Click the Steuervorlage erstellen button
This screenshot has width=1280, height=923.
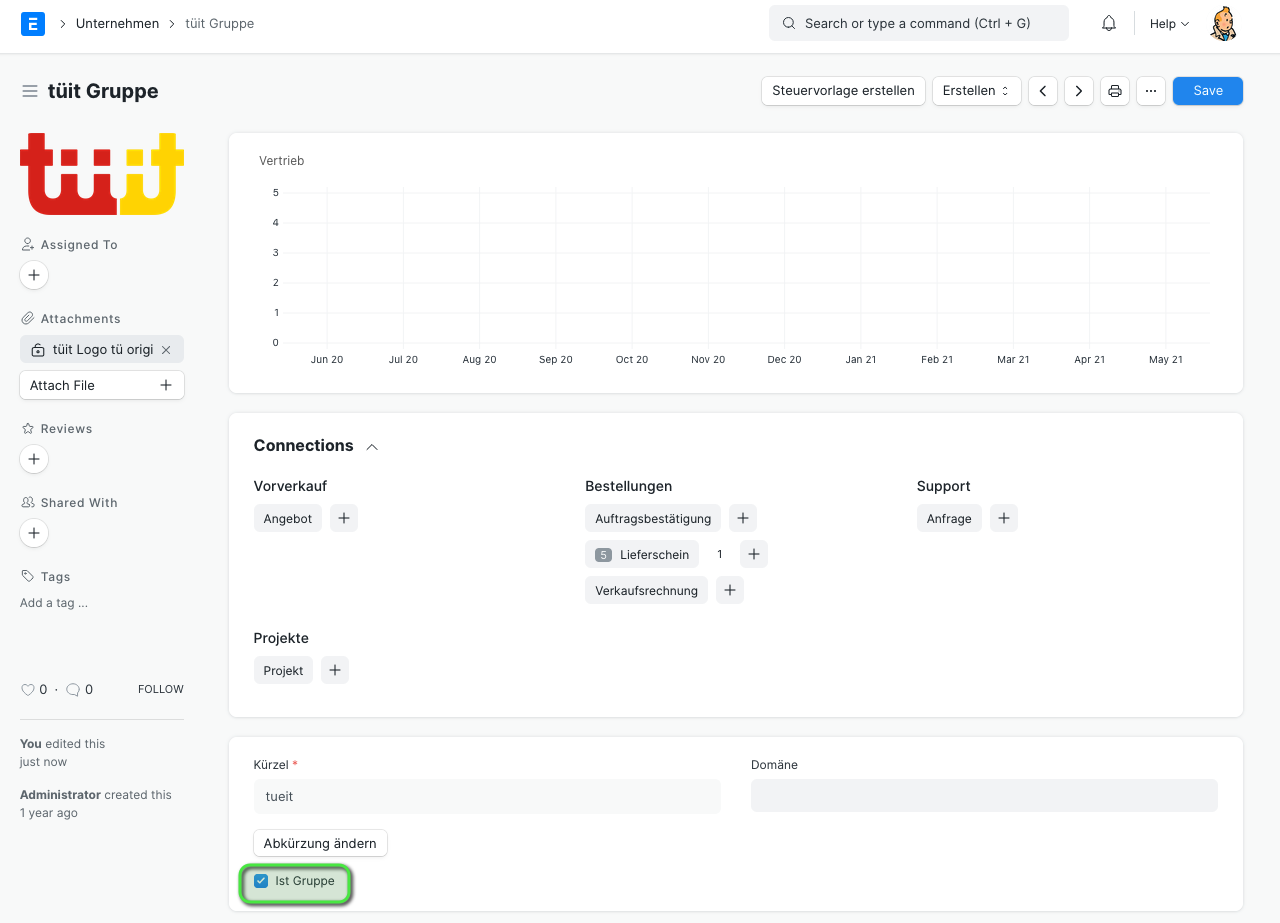[843, 91]
